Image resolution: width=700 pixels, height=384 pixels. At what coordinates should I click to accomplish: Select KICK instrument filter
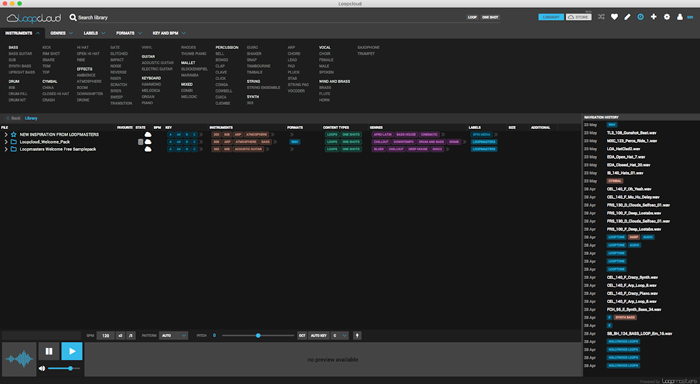(46, 47)
